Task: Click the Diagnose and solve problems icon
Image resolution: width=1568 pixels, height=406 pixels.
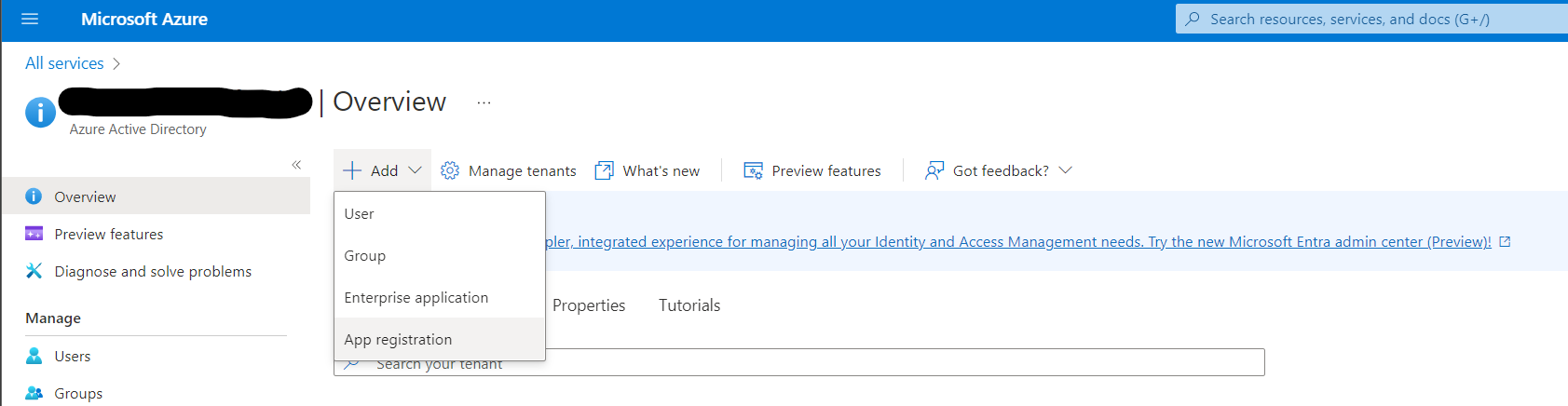Action: coord(34,271)
